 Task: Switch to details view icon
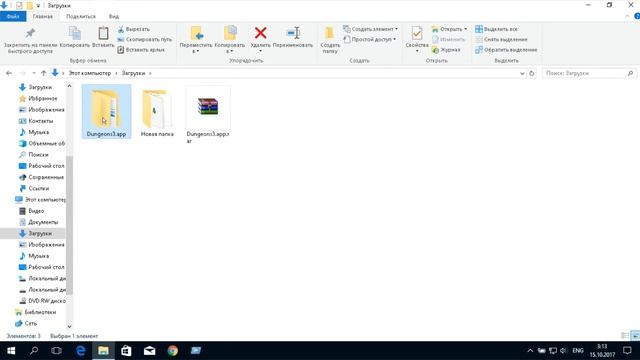click(625, 336)
